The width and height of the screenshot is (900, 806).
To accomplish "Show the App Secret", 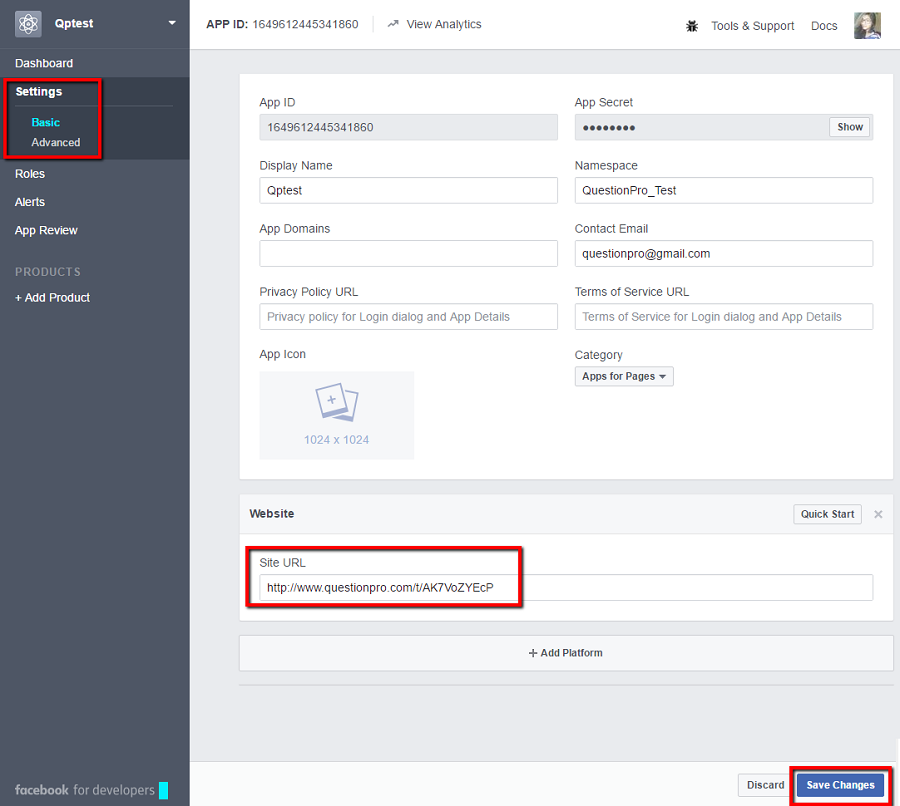I will [849, 127].
